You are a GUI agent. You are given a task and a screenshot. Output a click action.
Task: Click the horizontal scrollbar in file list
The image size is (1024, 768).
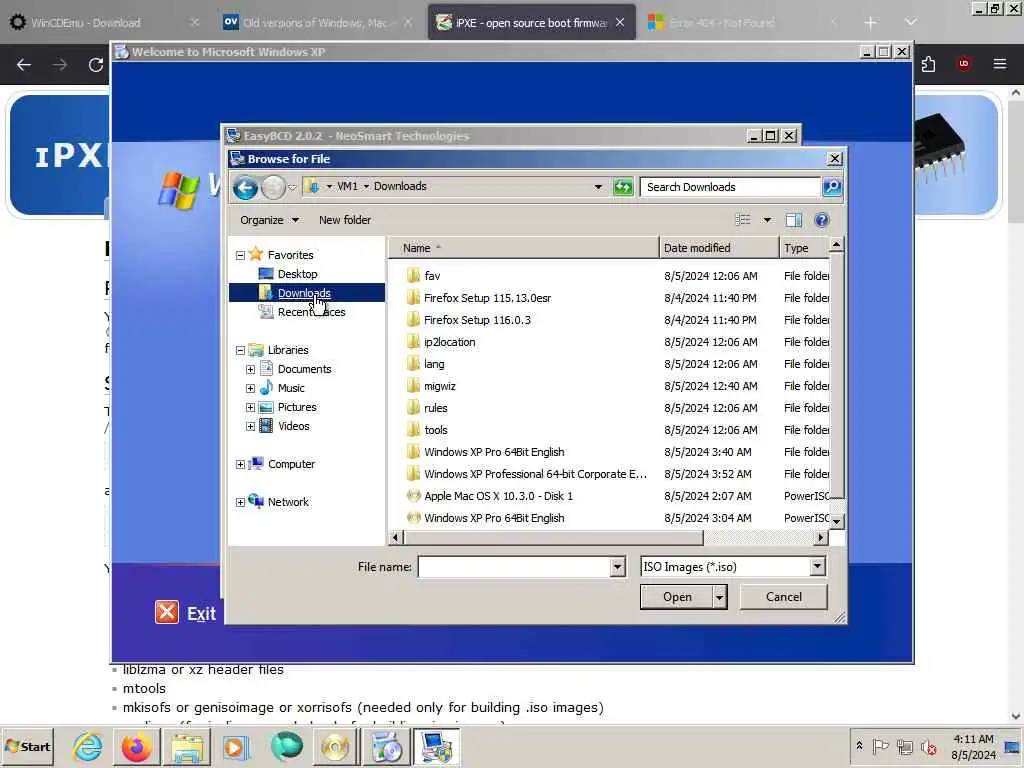point(553,538)
